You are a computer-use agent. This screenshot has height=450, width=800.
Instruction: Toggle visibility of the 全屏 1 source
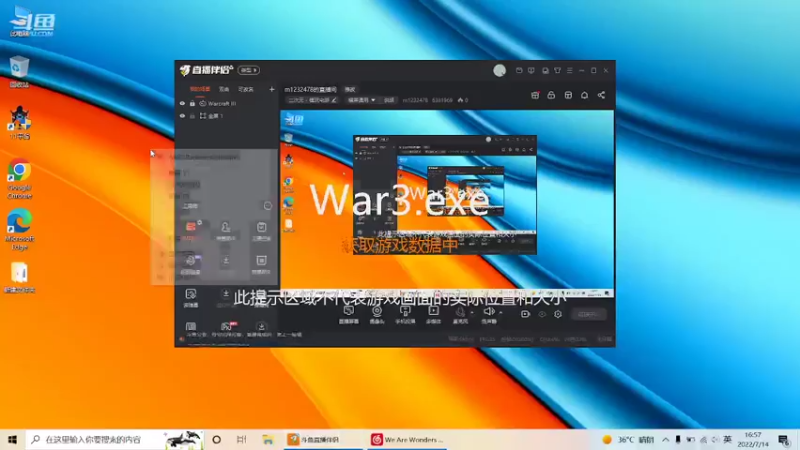[x=182, y=116]
